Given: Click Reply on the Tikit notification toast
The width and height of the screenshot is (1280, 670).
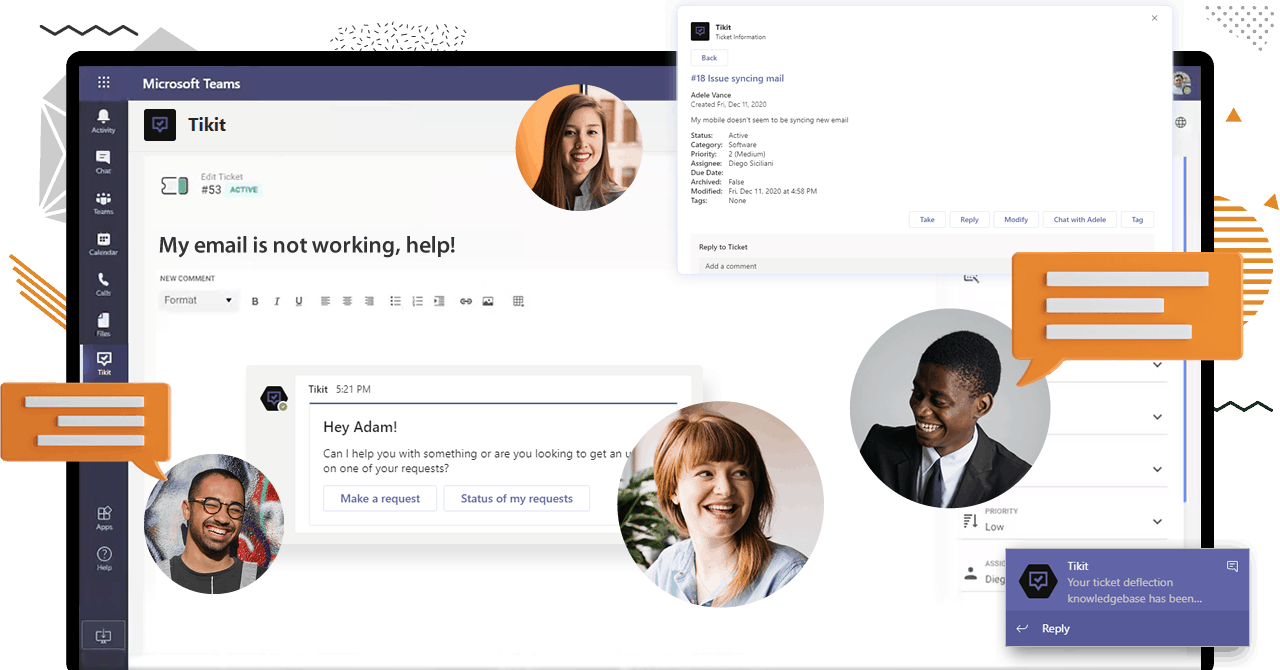Looking at the screenshot, I should pyautogui.click(x=1056, y=629).
